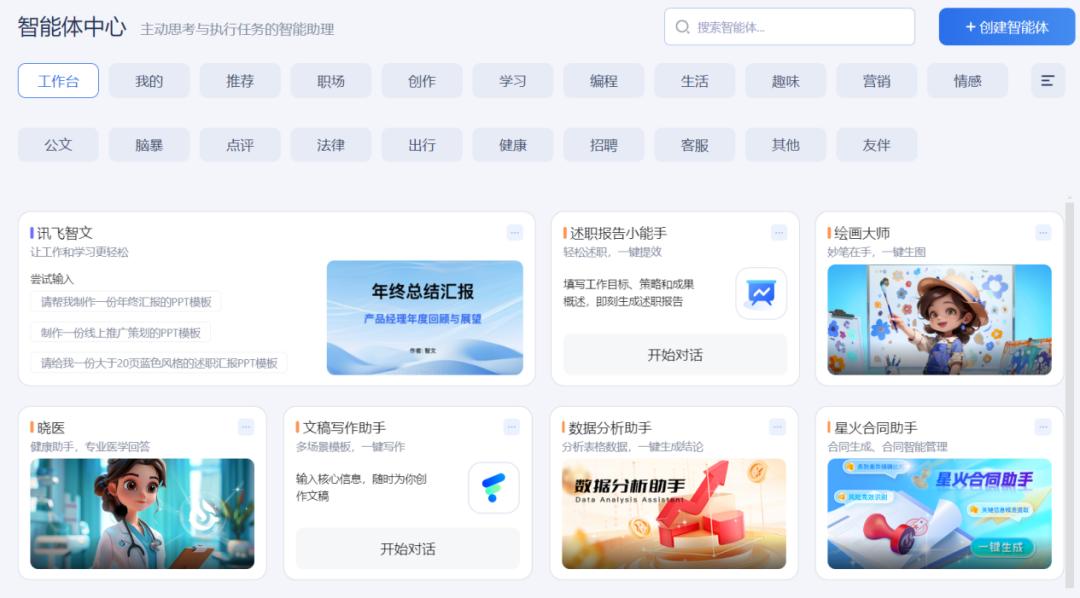
Task: Select the 法律 category tab
Action: click(331, 145)
